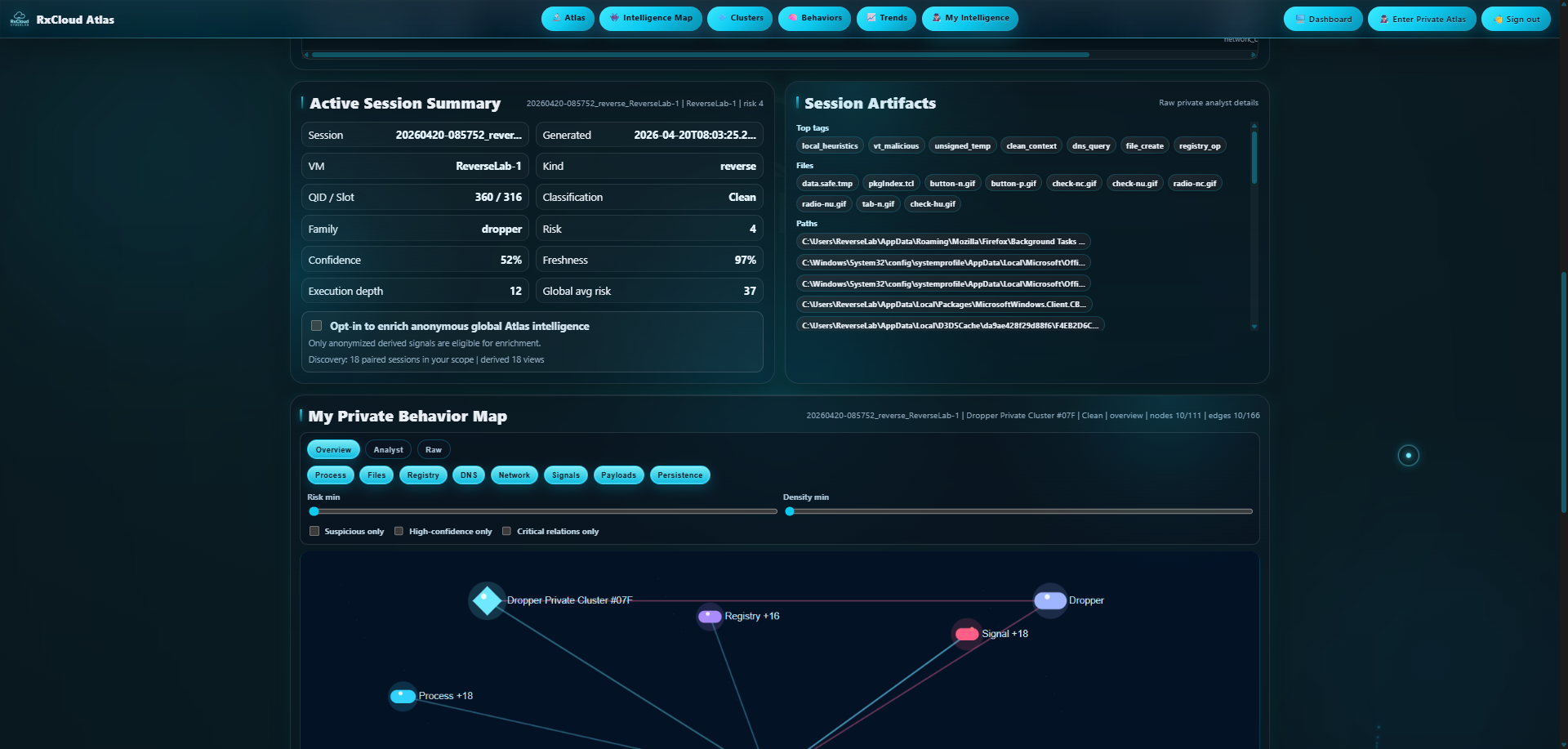Switch to the Raw view mode

pyautogui.click(x=434, y=450)
